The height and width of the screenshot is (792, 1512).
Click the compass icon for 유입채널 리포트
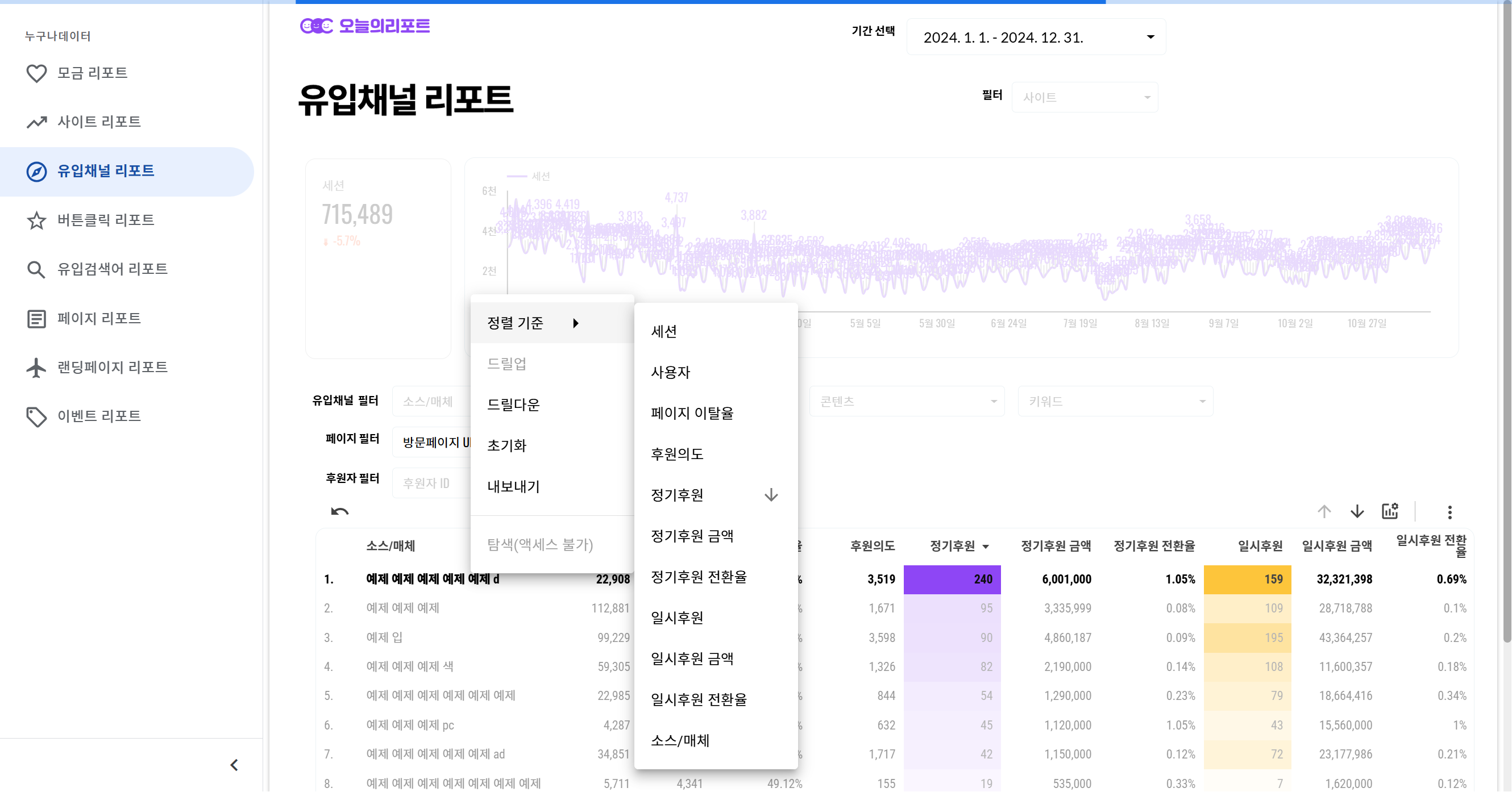(x=36, y=172)
